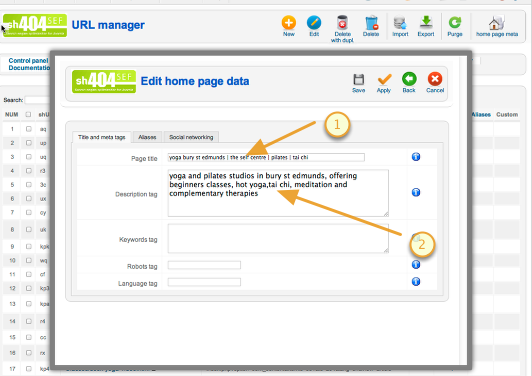Image resolution: width=532 pixels, height=376 pixels.
Task: Check the checkbox in row 4
Action: click(x=28, y=171)
